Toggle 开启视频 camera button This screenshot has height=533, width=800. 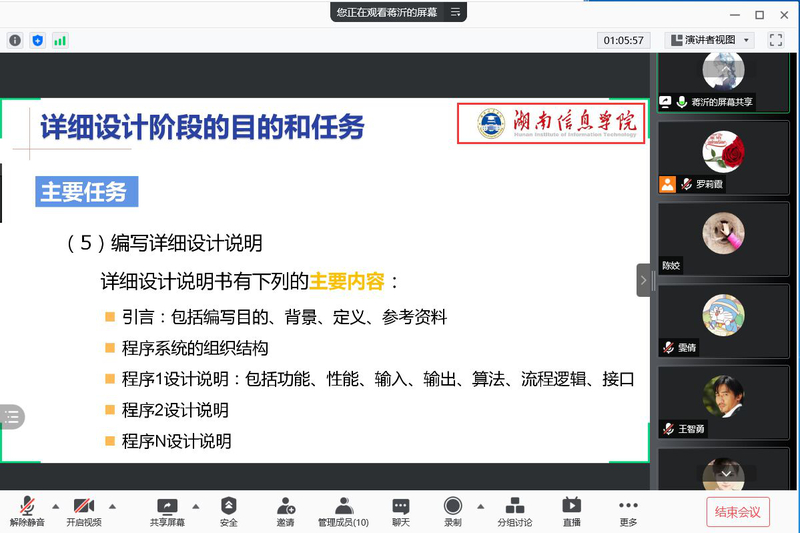pyautogui.click(x=84, y=511)
